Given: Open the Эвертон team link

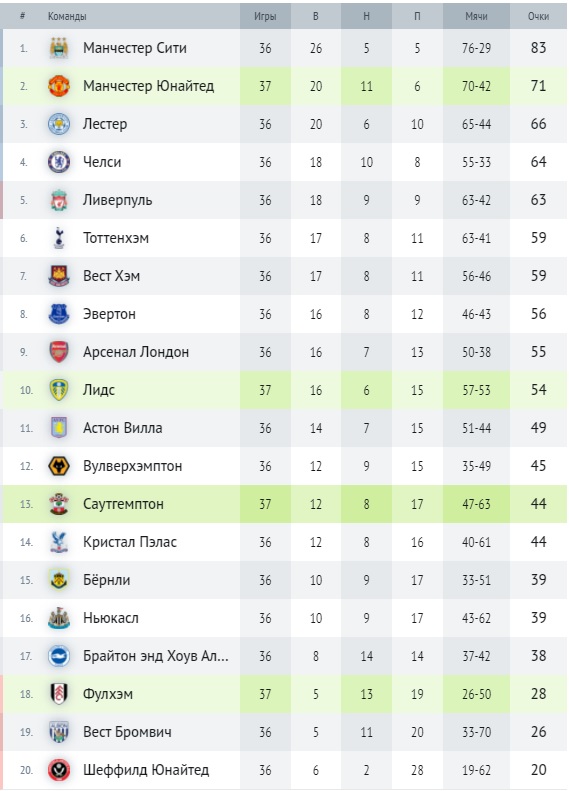Looking at the screenshot, I should point(109,314).
